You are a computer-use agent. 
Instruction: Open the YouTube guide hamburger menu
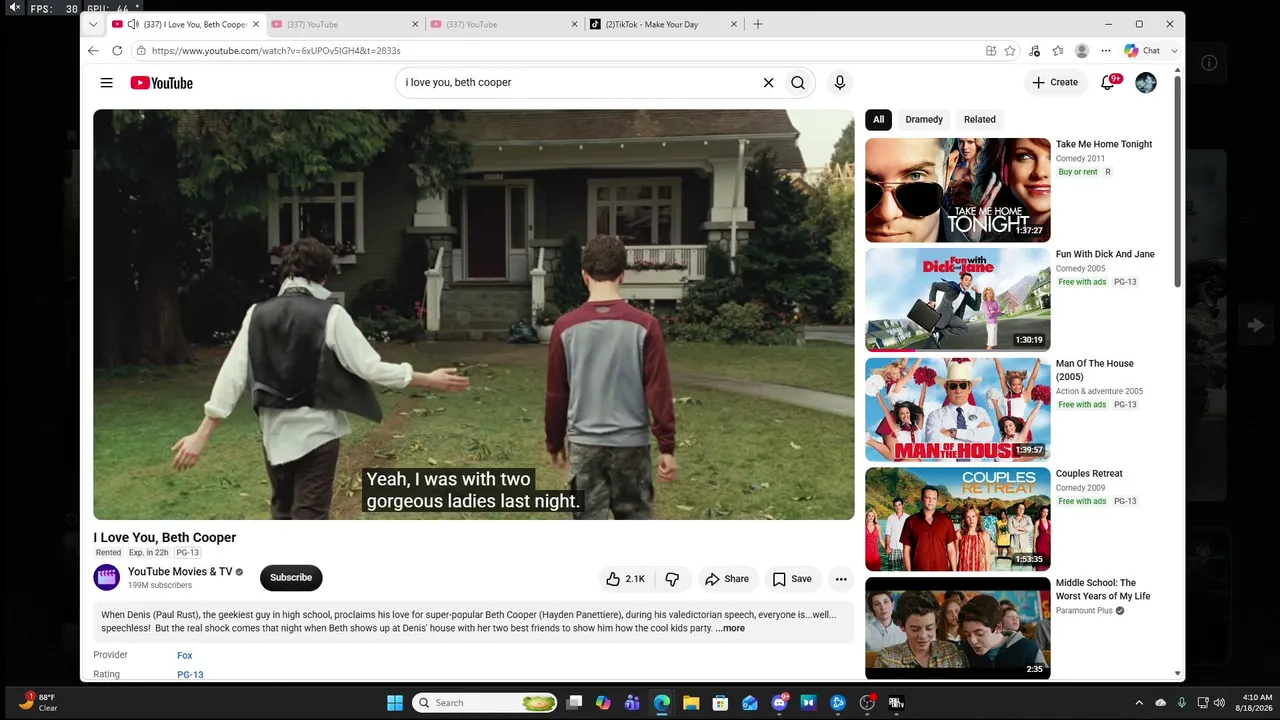tap(106, 83)
